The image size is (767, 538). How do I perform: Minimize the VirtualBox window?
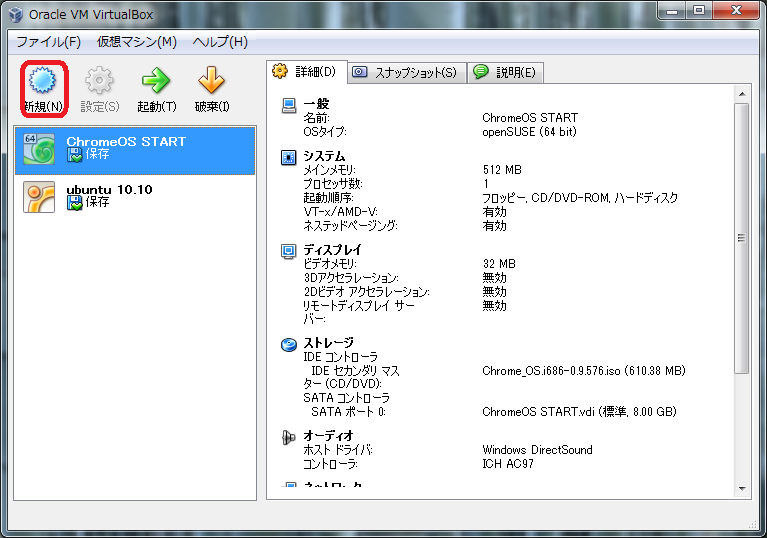672,11
